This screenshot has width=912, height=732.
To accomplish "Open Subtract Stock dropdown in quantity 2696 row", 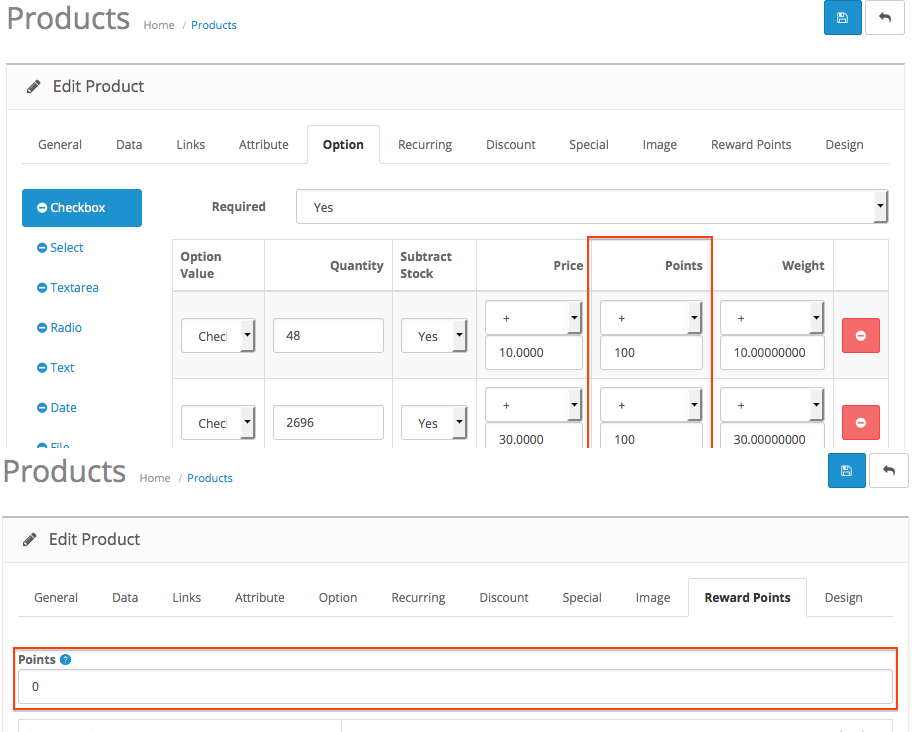I will [x=434, y=423].
